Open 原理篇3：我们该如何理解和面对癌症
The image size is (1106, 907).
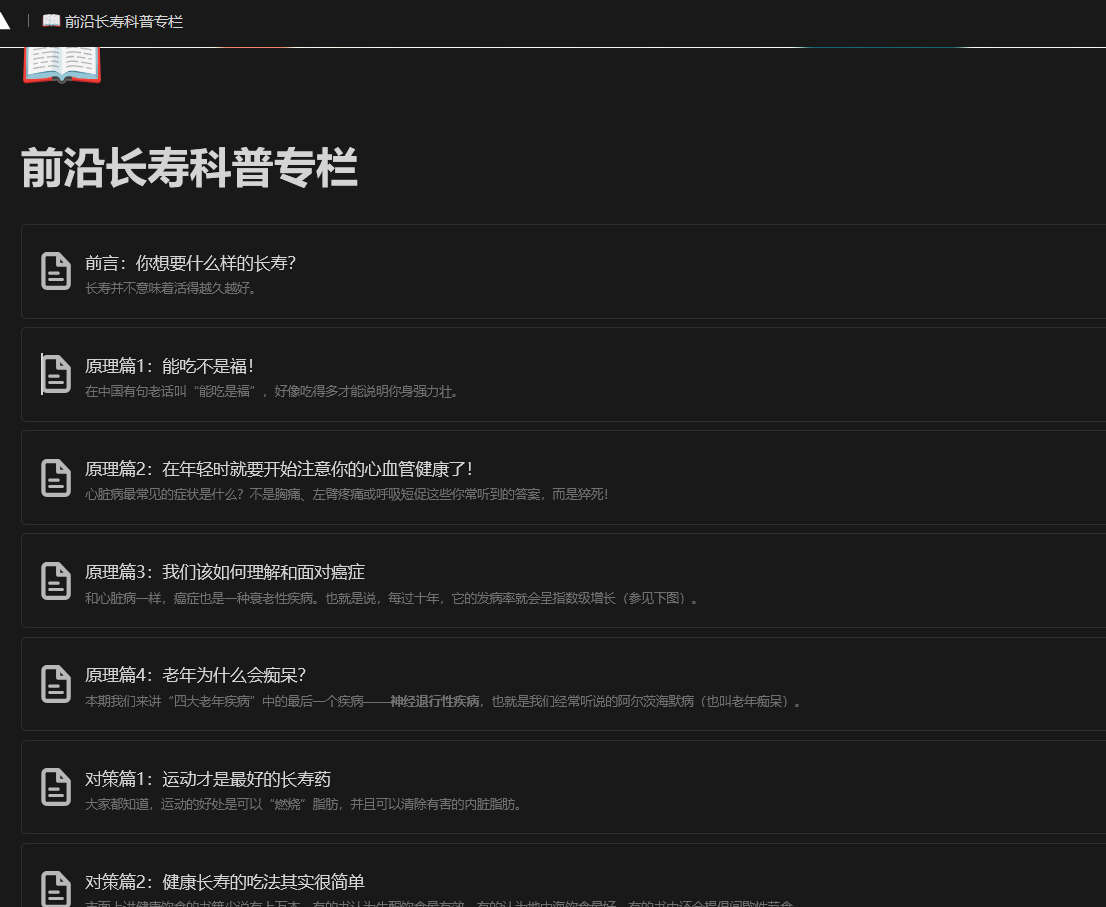tap(225, 572)
